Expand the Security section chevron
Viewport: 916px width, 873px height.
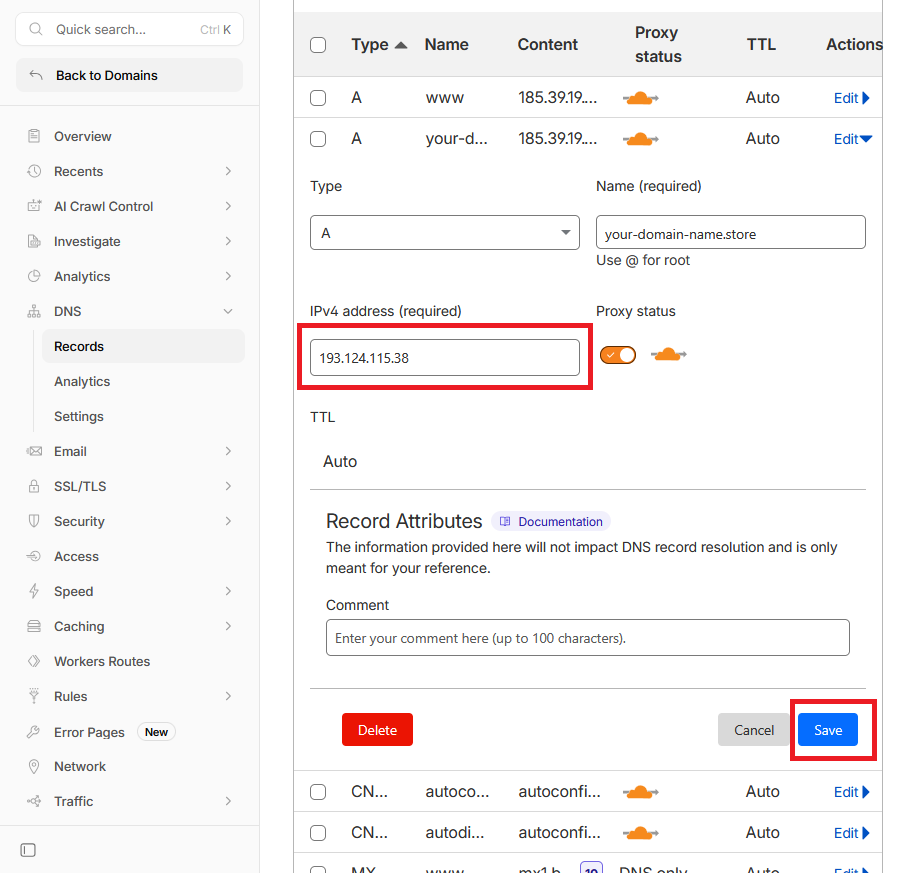tap(228, 521)
